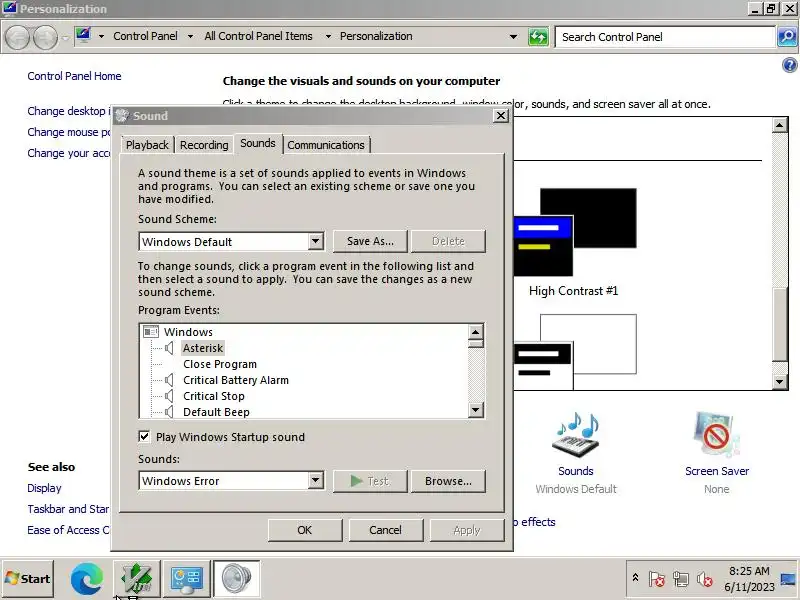The height and width of the screenshot is (600, 800).
Task: Select the Sounds tab
Action: point(258,143)
